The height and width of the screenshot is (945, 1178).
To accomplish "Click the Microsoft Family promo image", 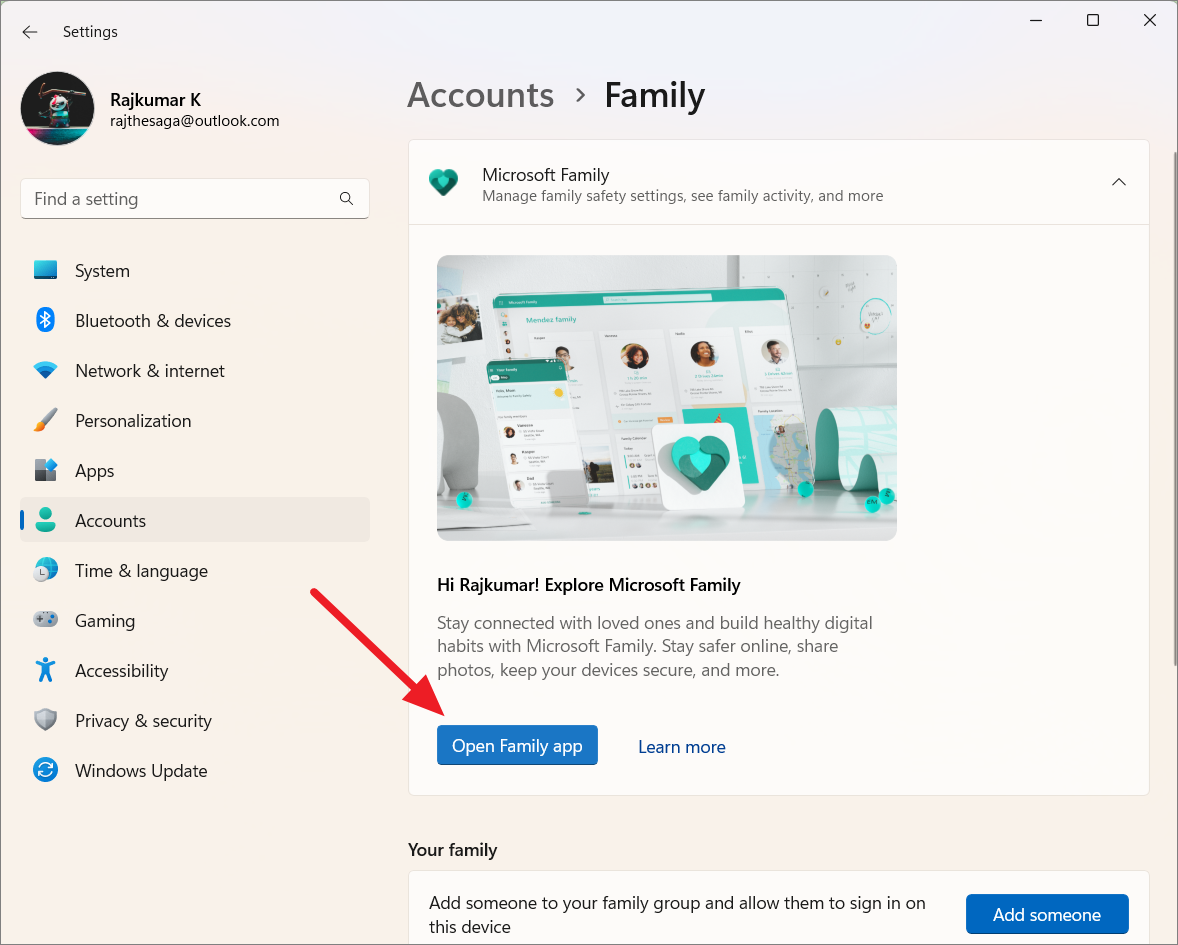I will (666, 397).
